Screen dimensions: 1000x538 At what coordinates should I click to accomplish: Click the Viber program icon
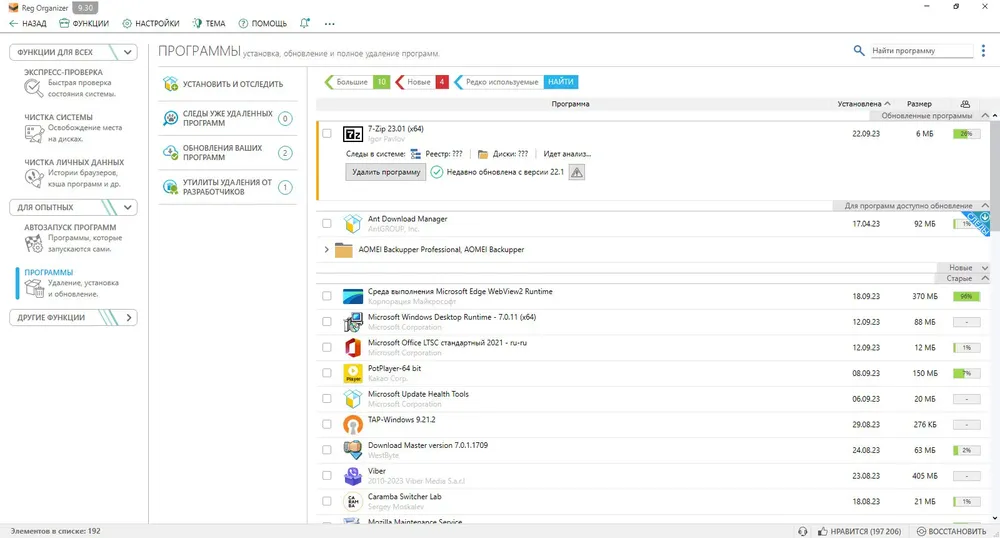[x=353, y=476]
